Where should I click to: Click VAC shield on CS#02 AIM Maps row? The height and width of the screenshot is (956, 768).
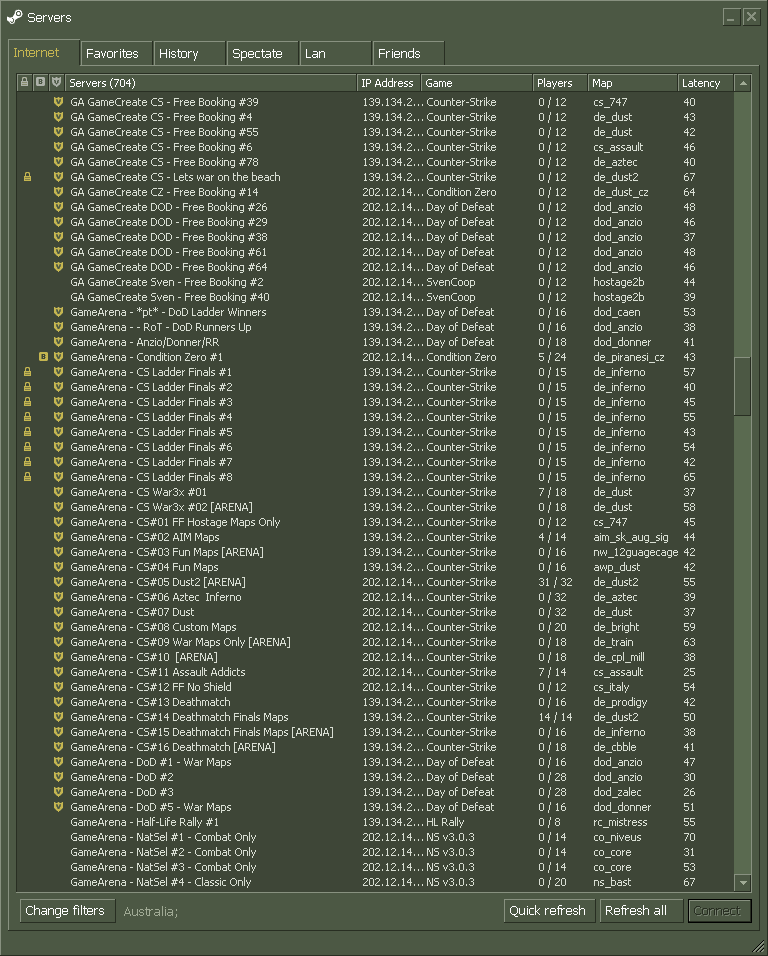[x=59, y=537]
